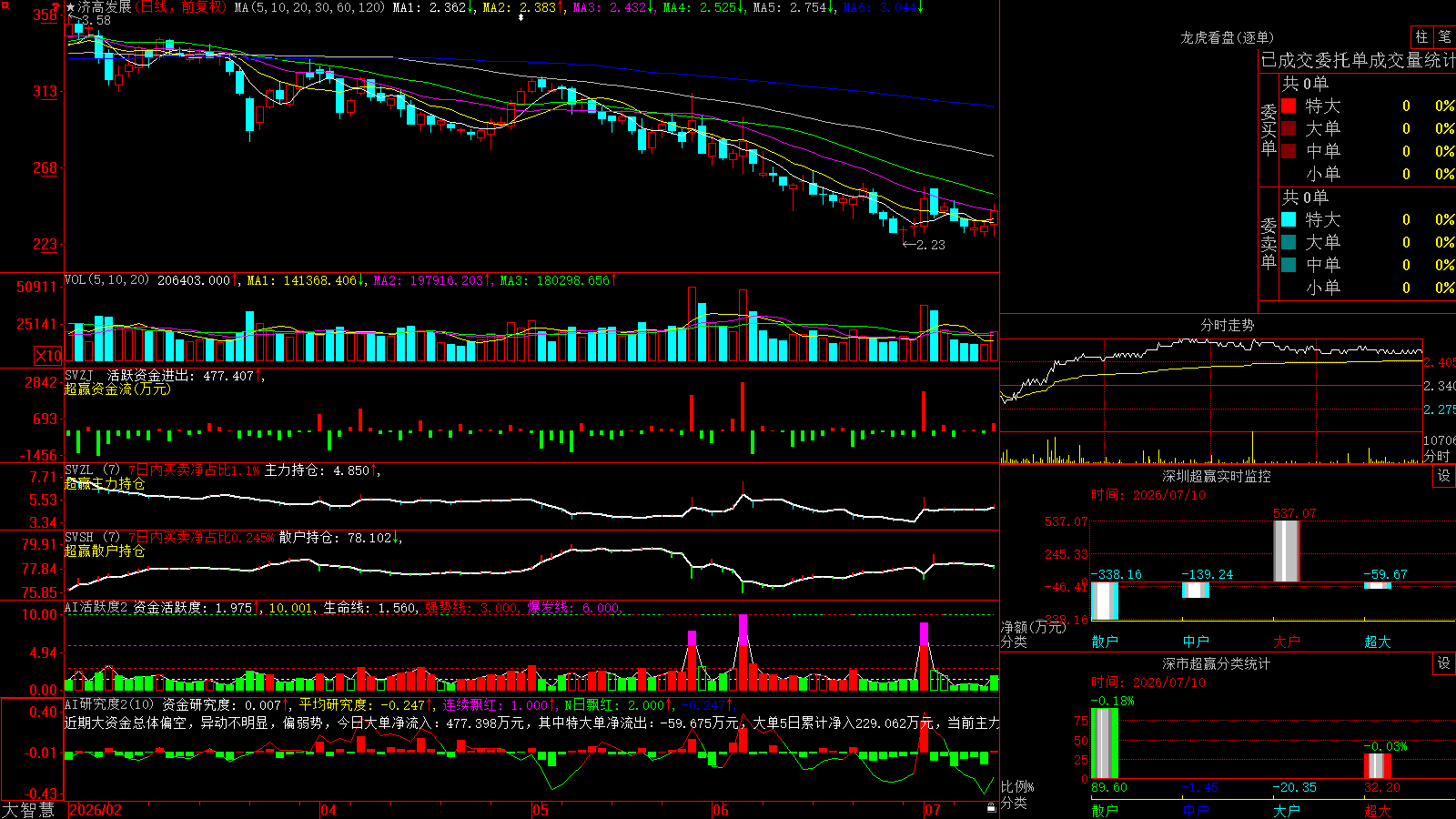Click the ←2.23 low price label
1456x819 pixels.
tap(924, 245)
